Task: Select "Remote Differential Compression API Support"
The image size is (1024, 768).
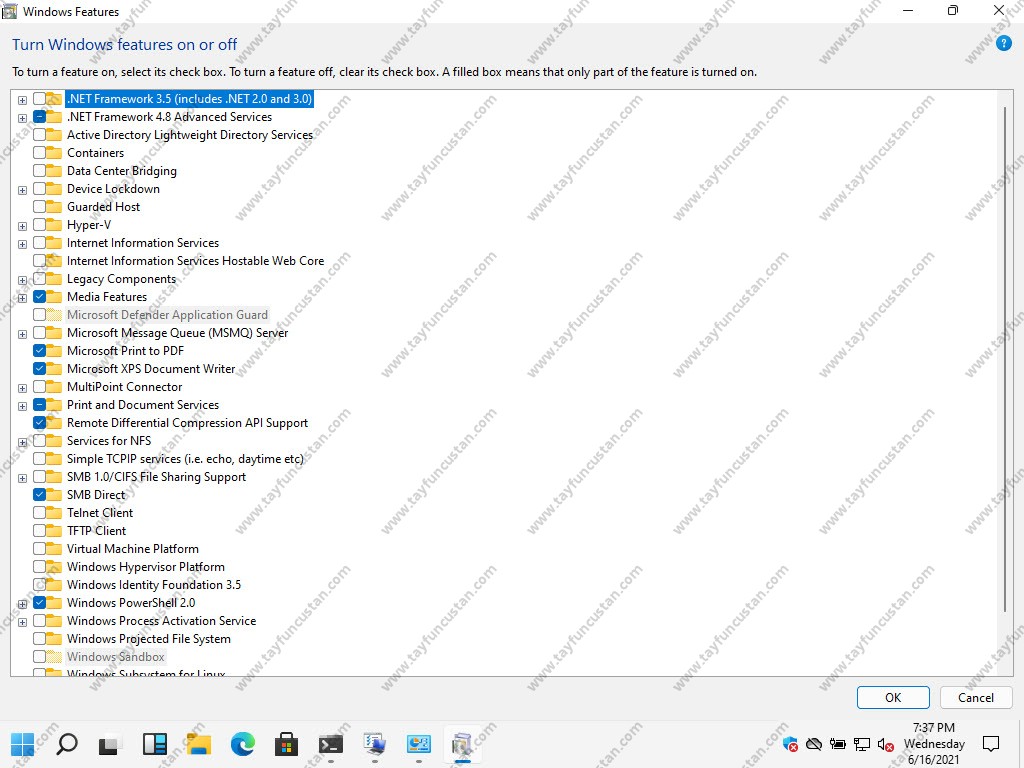Action: pyautogui.click(x=187, y=423)
